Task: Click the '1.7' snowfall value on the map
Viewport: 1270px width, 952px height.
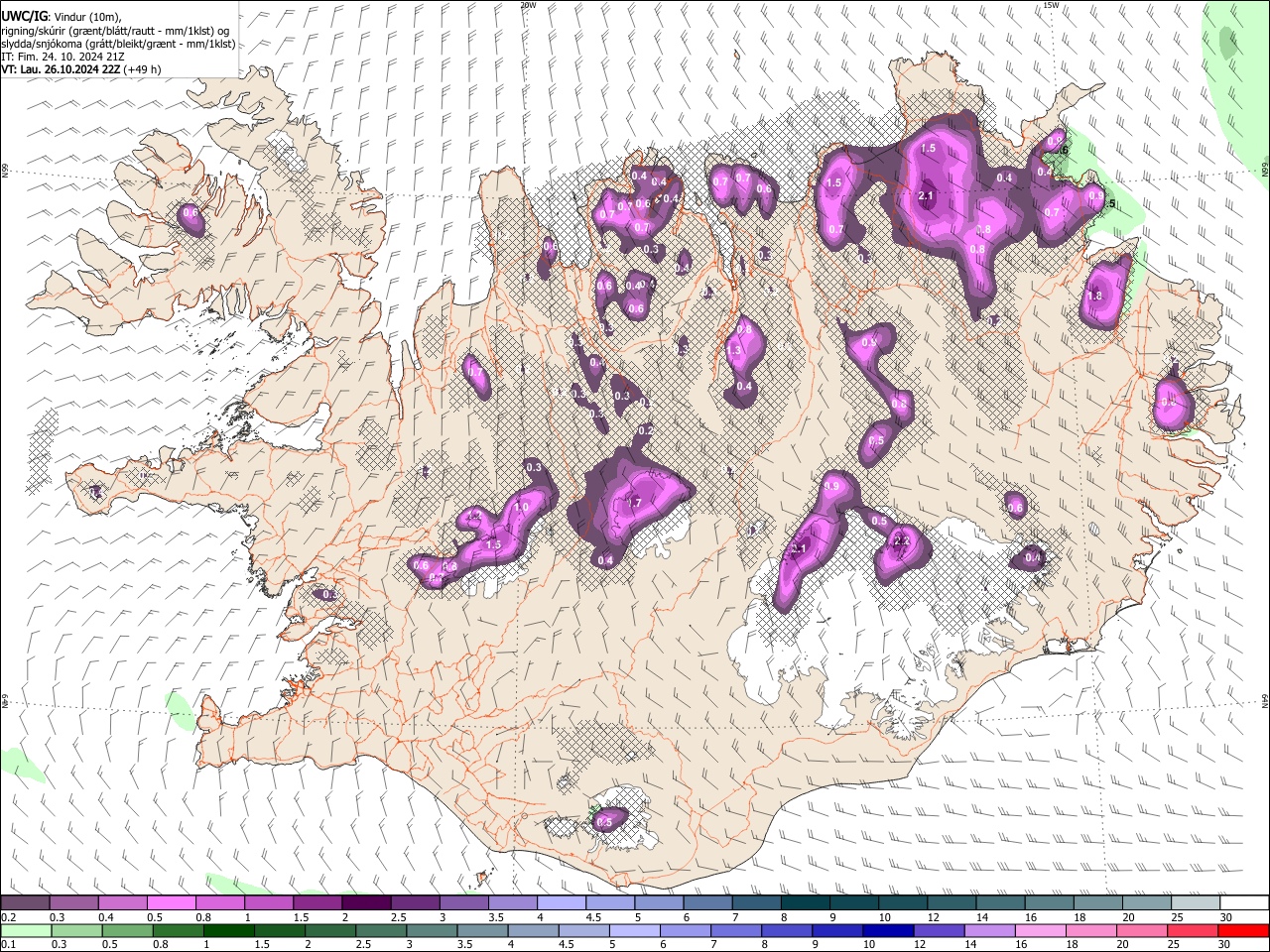Action: coord(634,504)
